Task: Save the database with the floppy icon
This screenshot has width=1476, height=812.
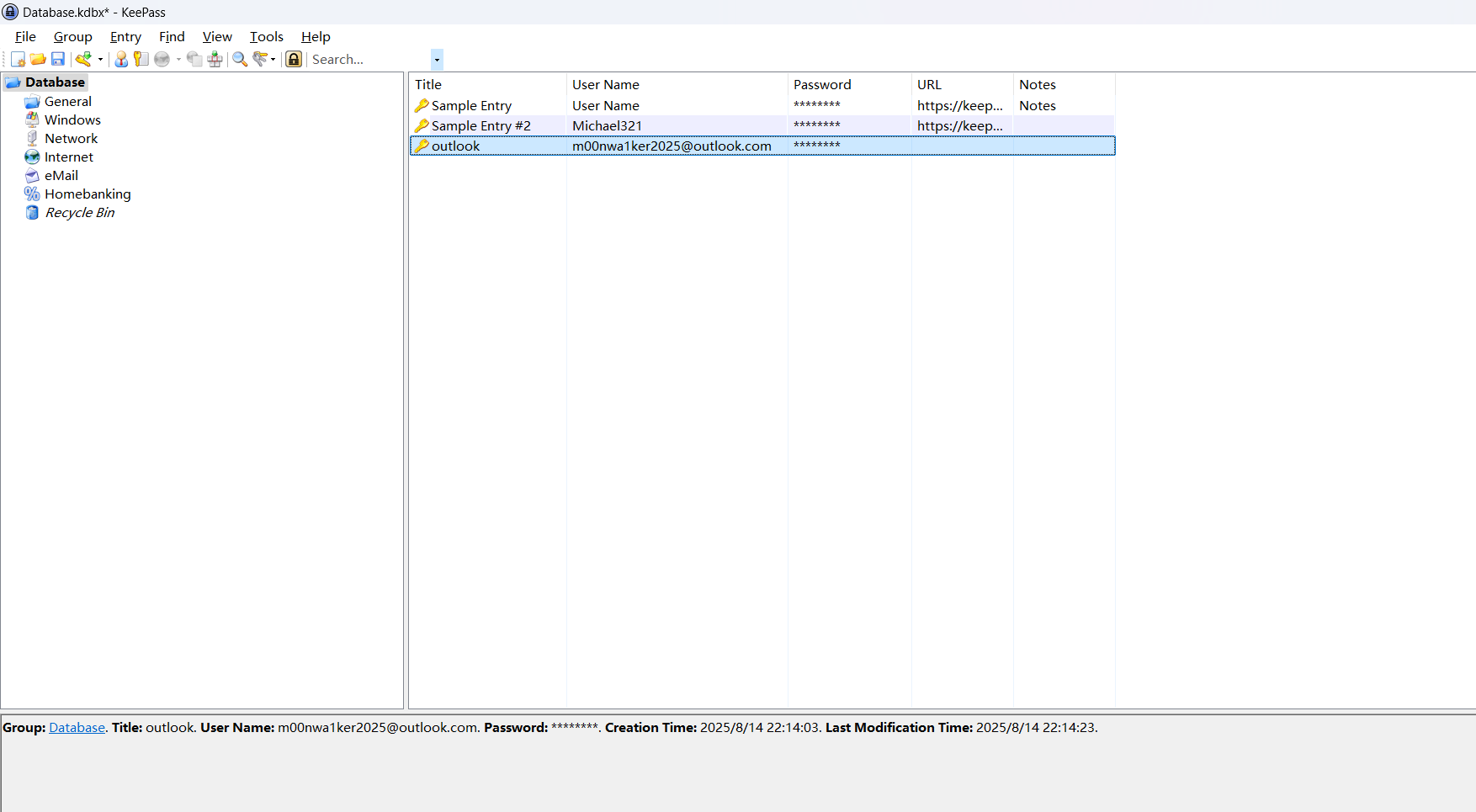Action: click(x=58, y=59)
